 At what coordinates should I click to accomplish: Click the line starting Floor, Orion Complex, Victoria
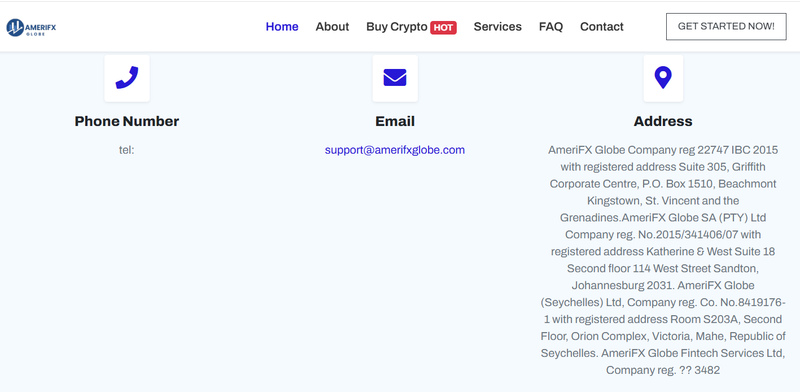click(x=663, y=336)
